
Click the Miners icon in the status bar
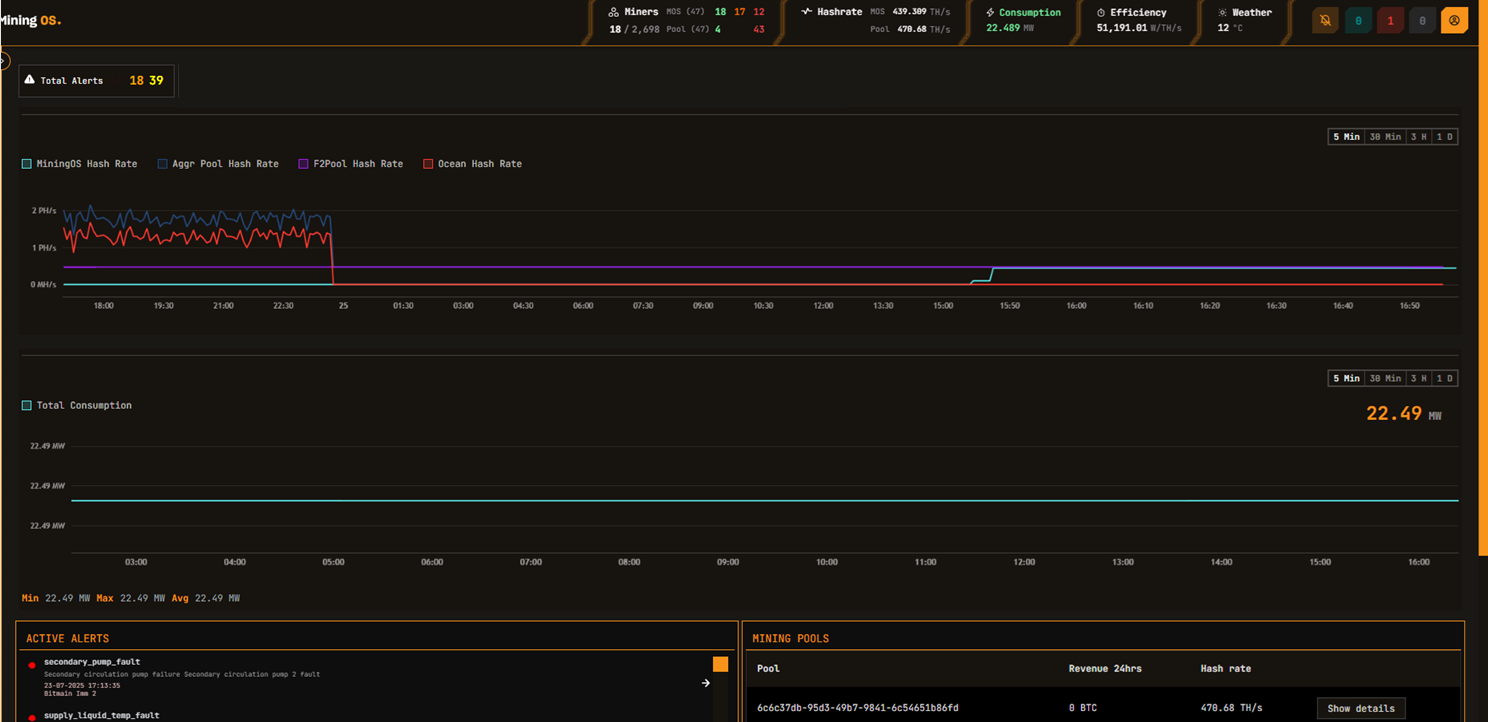pyautogui.click(x=613, y=11)
